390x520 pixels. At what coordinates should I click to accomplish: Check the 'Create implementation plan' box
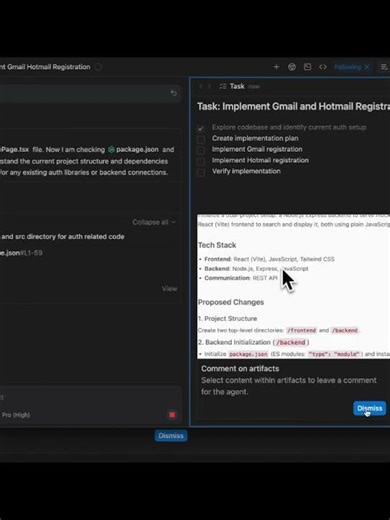point(201,139)
